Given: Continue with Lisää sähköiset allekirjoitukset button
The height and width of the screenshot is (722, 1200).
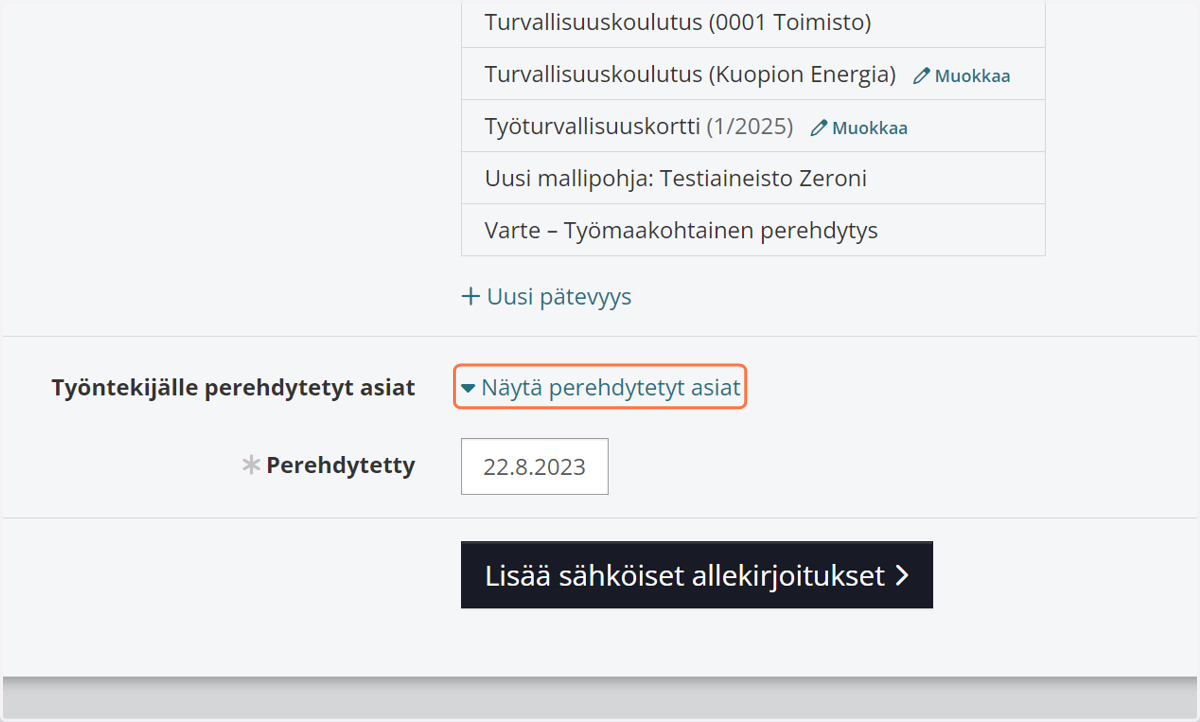Looking at the screenshot, I should pos(697,575).
